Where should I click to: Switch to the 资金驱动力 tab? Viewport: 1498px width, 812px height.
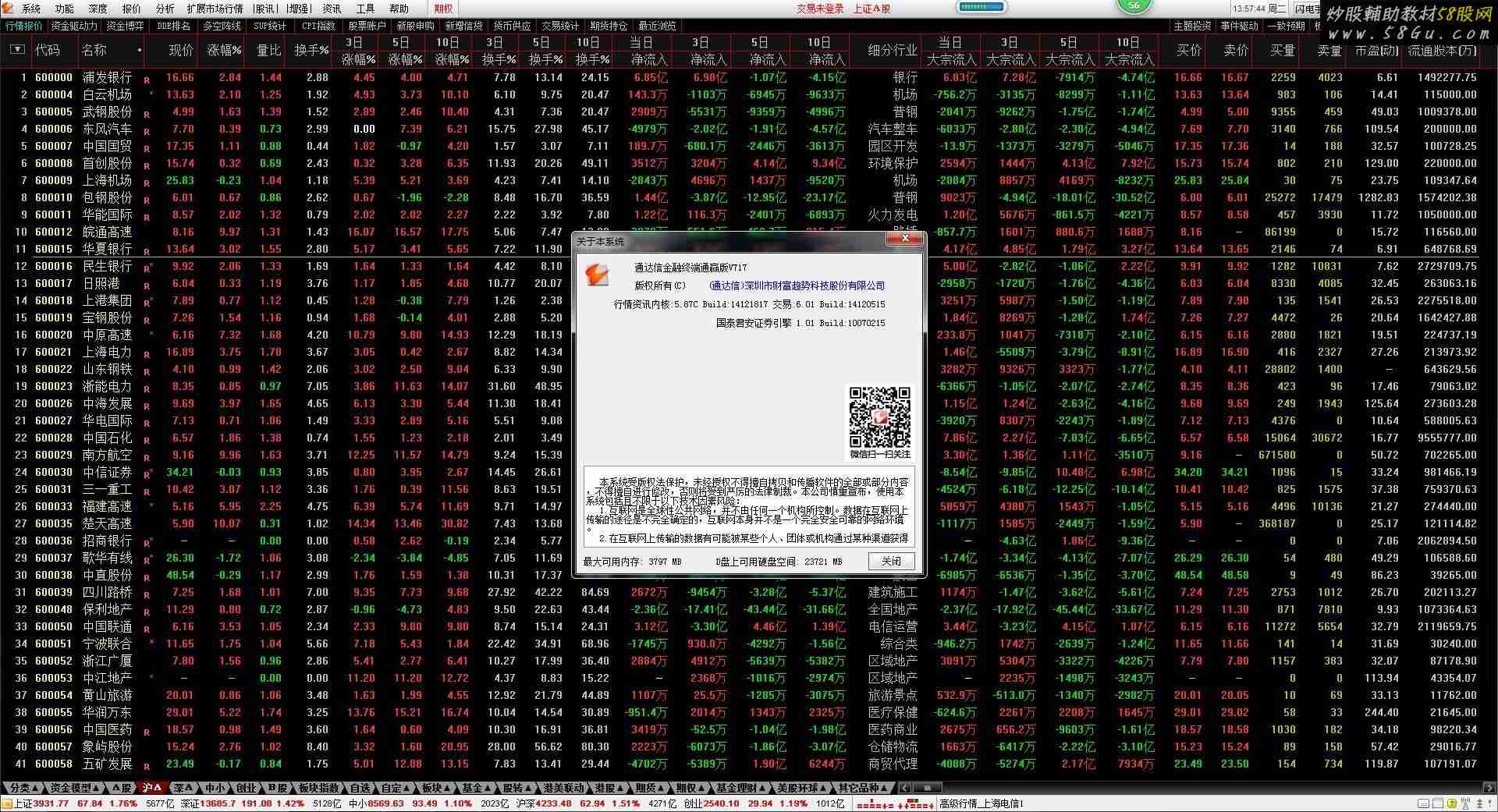click(x=74, y=26)
